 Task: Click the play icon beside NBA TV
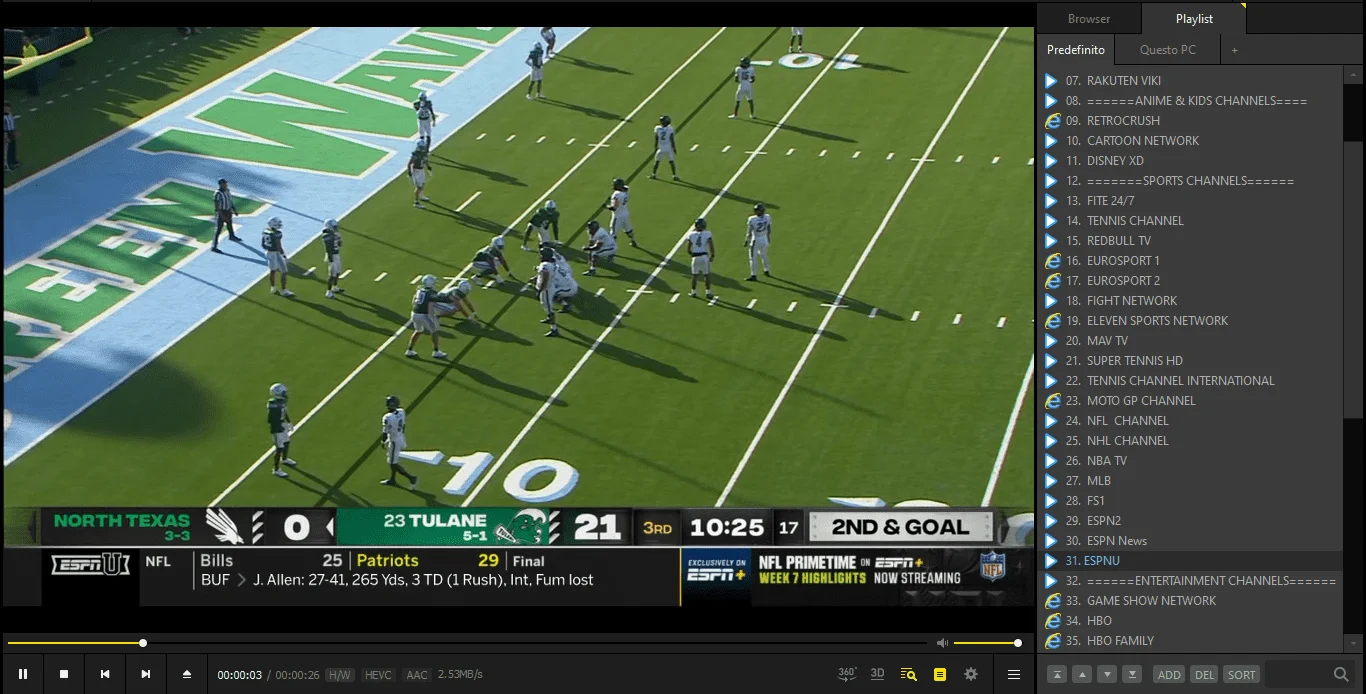point(1051,460)
